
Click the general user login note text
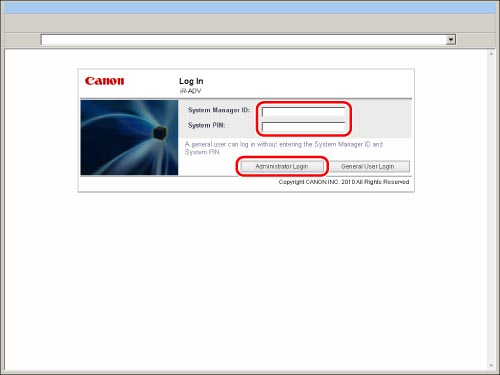point(284,148)
